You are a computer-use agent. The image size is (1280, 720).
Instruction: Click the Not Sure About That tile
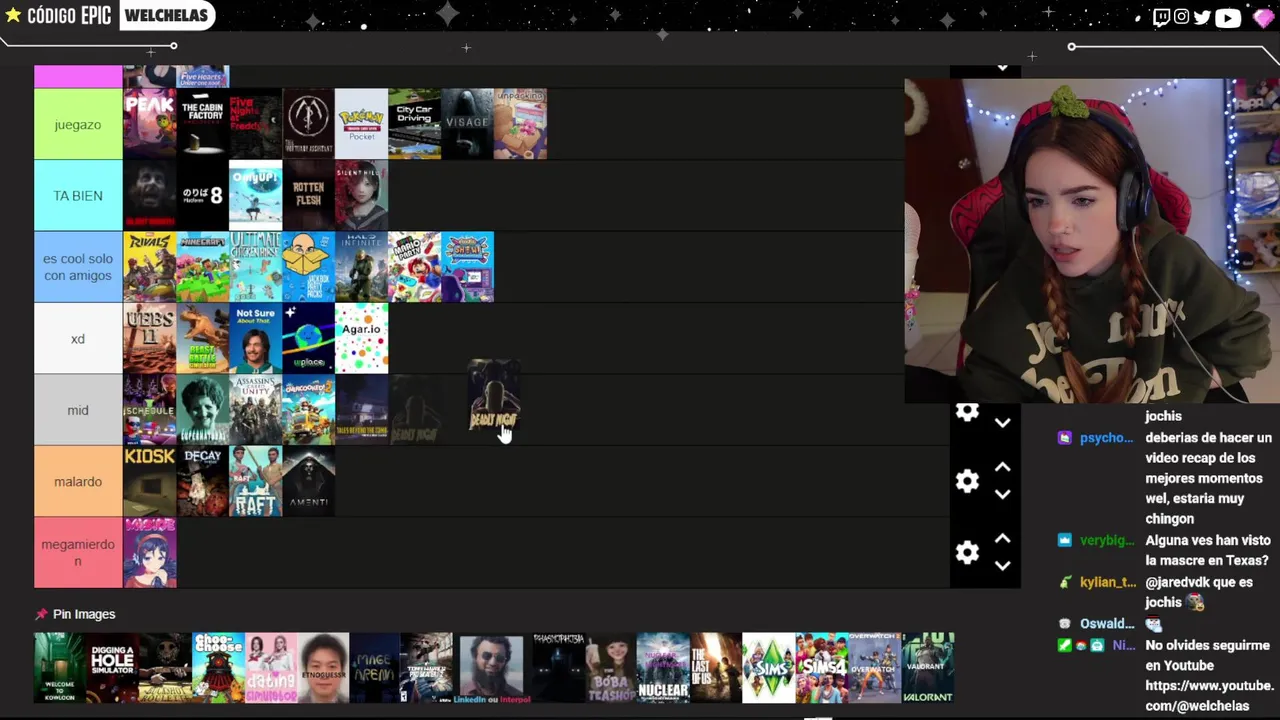click(256, 338)
